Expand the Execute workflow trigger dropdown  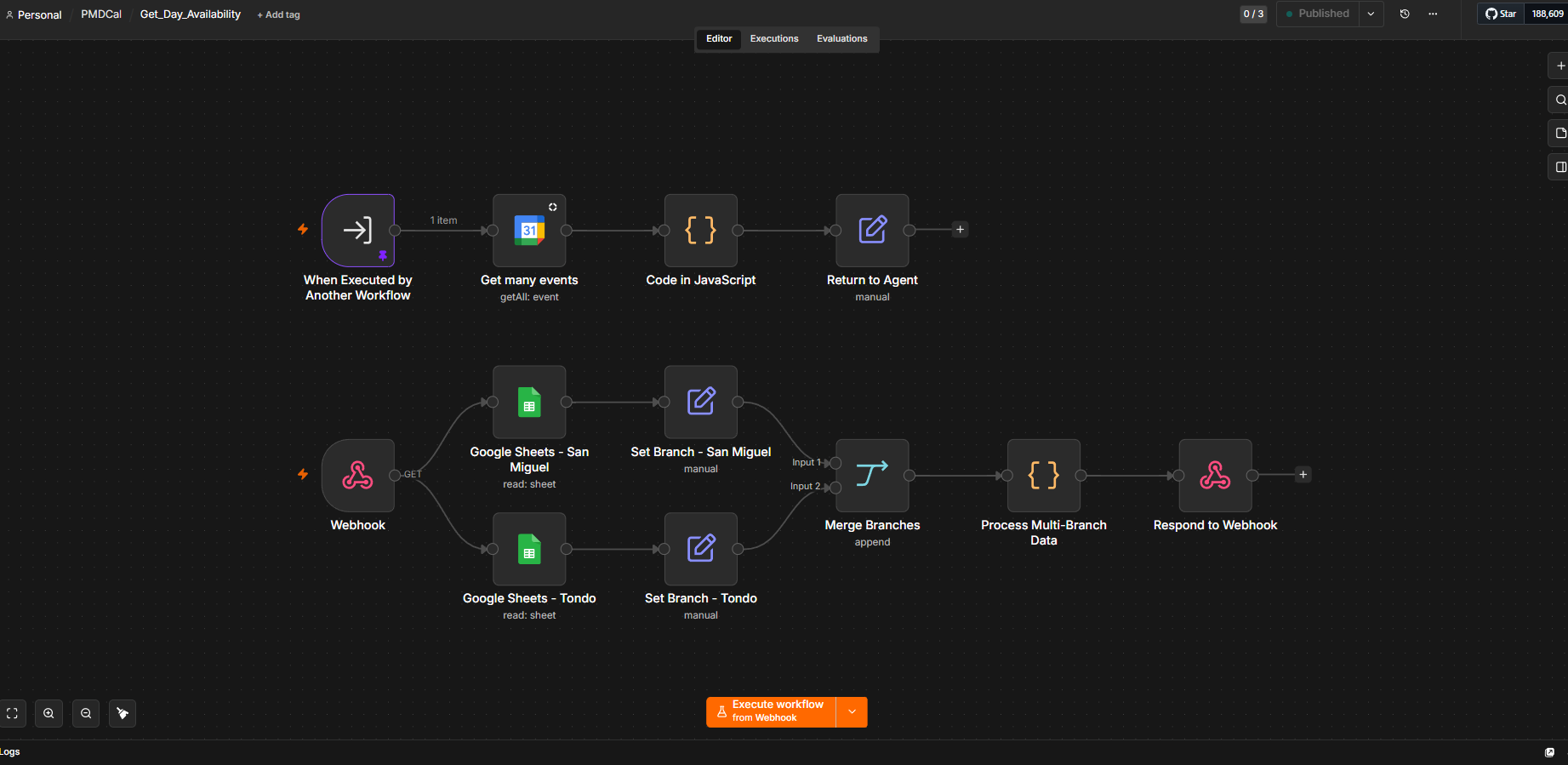coord(852,711)
